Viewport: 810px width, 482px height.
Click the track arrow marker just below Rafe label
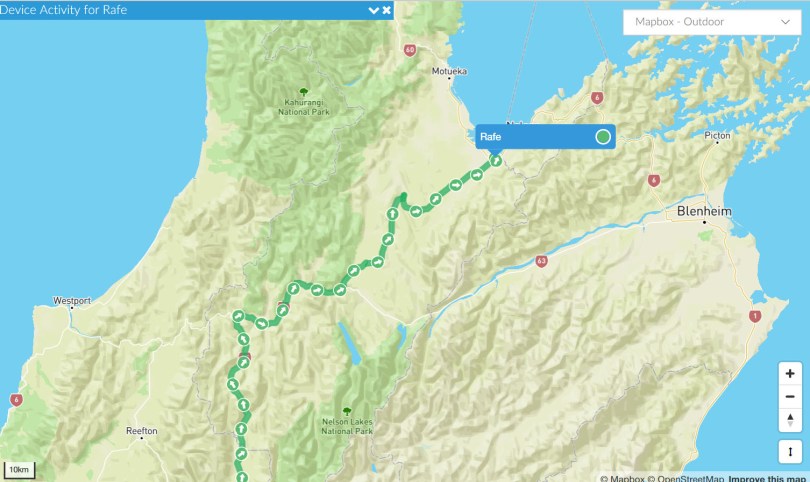[x=495, y=161]
